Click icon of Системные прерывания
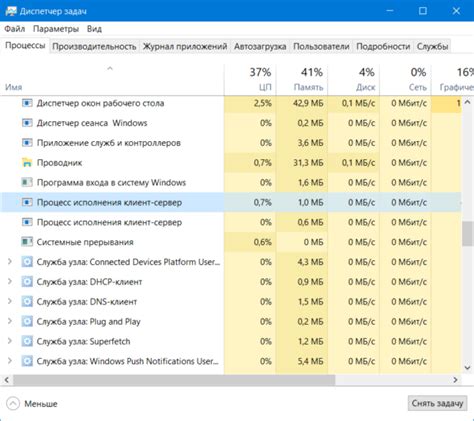The image size is (474, 421). point(27,242)
